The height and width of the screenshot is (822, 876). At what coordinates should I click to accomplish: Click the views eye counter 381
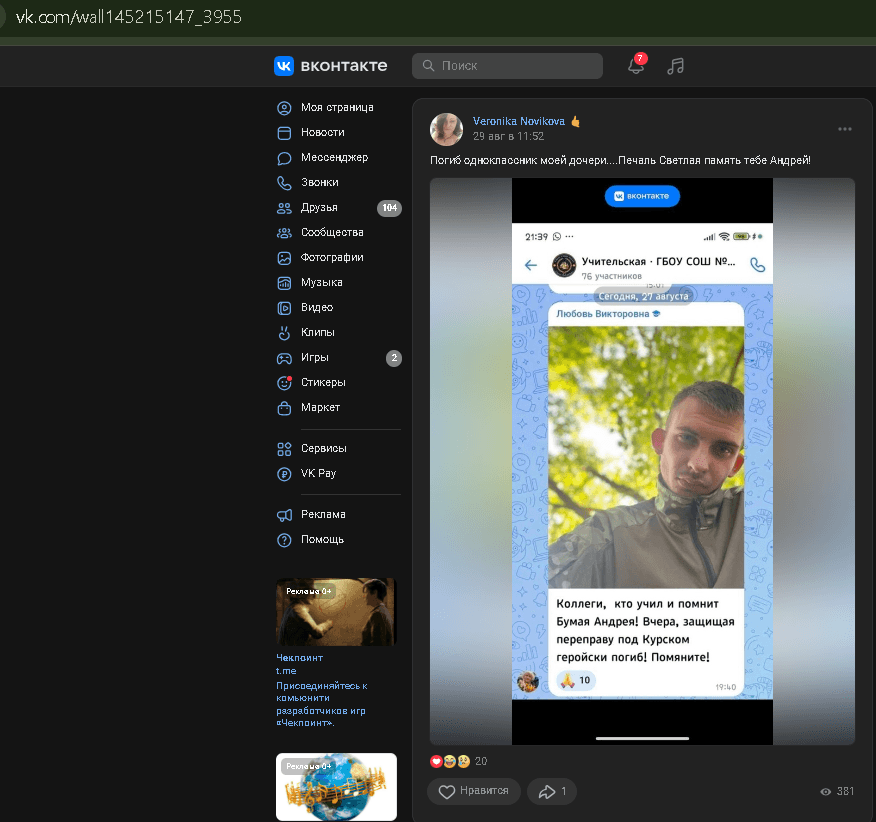[x=837, y=791]
